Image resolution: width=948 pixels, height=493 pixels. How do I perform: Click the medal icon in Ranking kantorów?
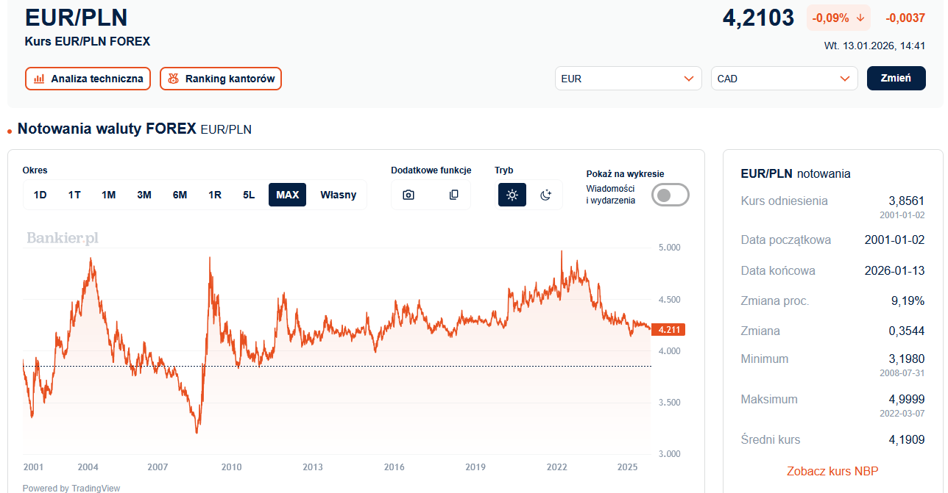tap(173, 79)
